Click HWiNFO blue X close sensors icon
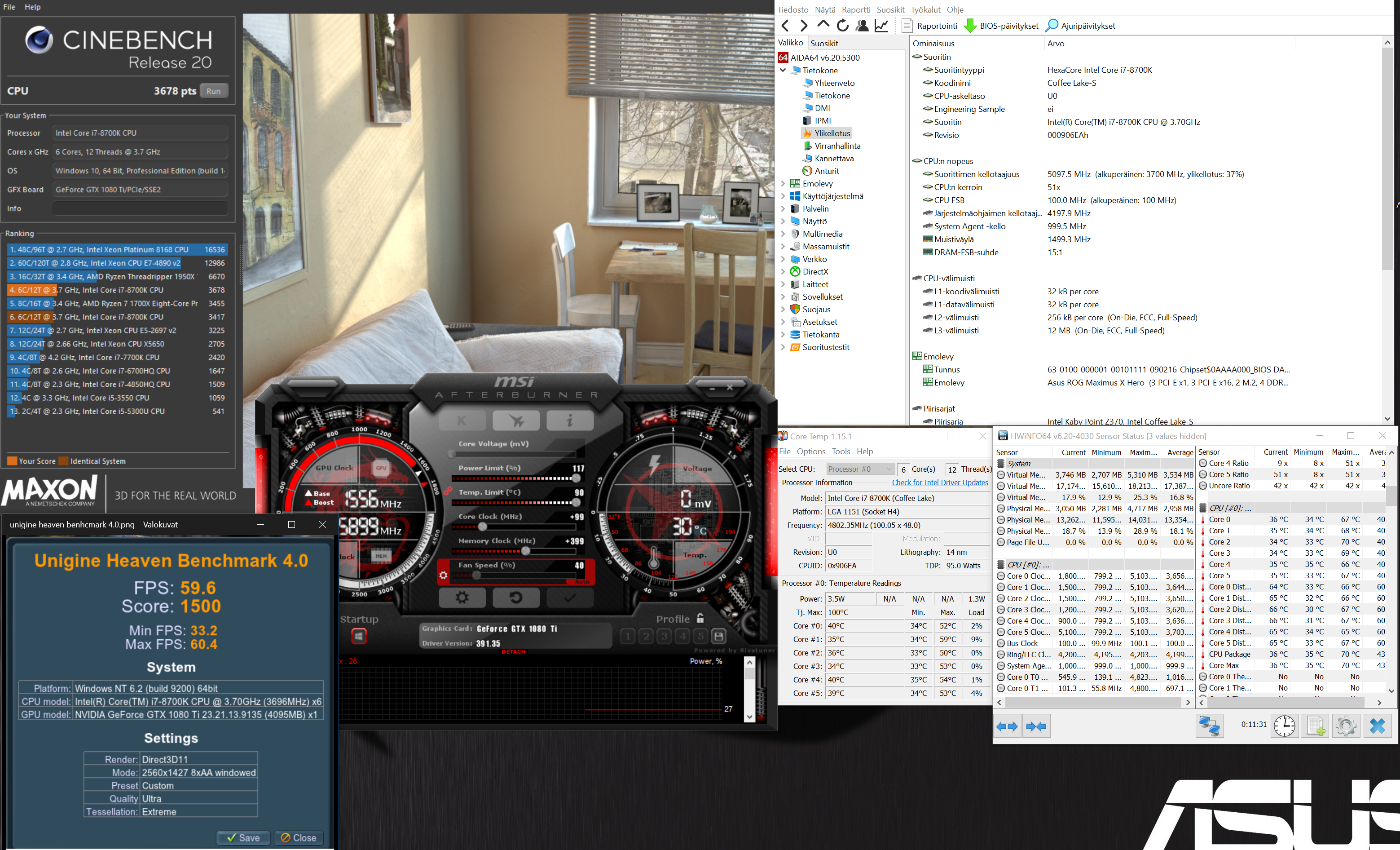This screenshot has width=1400, height=850. pos(1377,726)
